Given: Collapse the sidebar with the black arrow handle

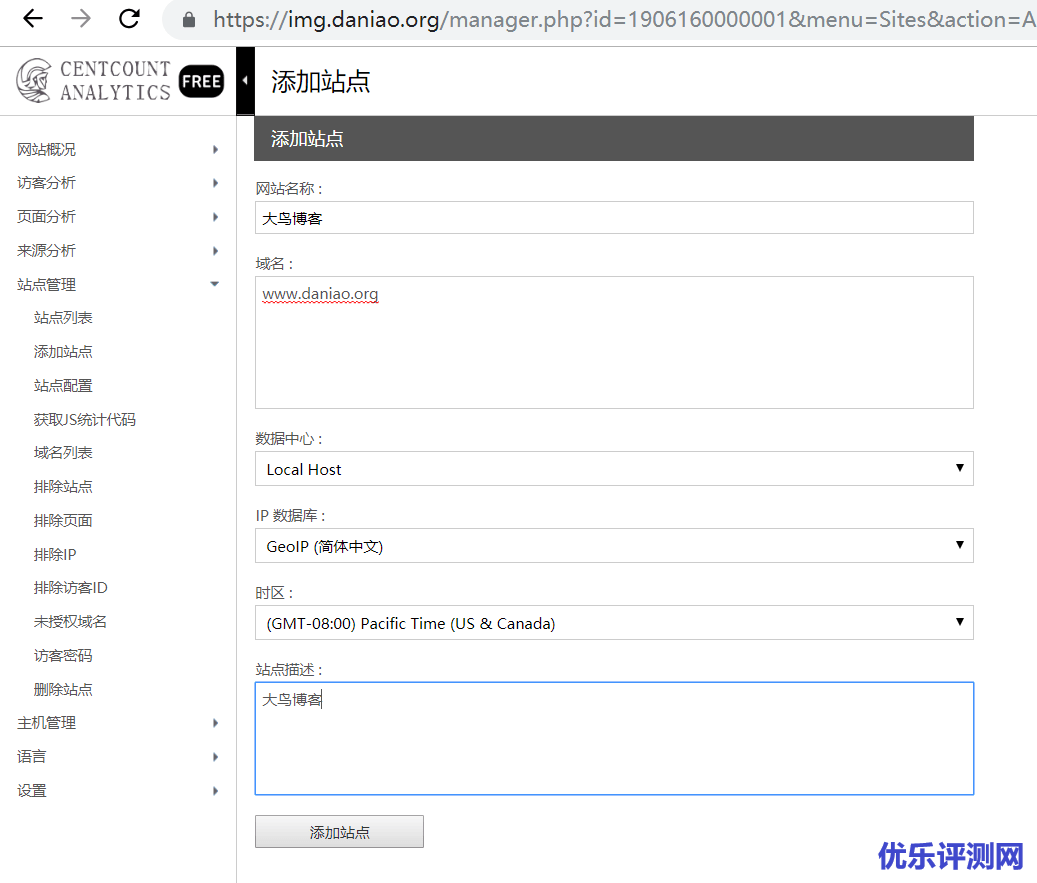Looking at the screenshot, I should [x=245, y=81].
